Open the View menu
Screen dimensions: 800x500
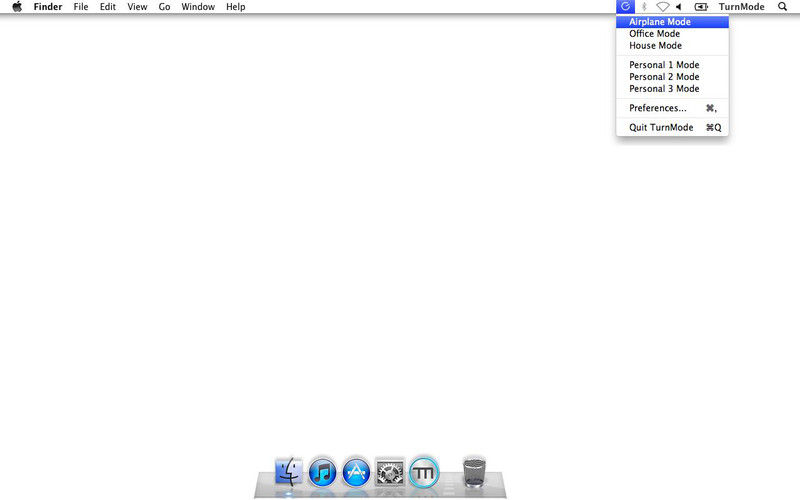click(x=137, y=7)
